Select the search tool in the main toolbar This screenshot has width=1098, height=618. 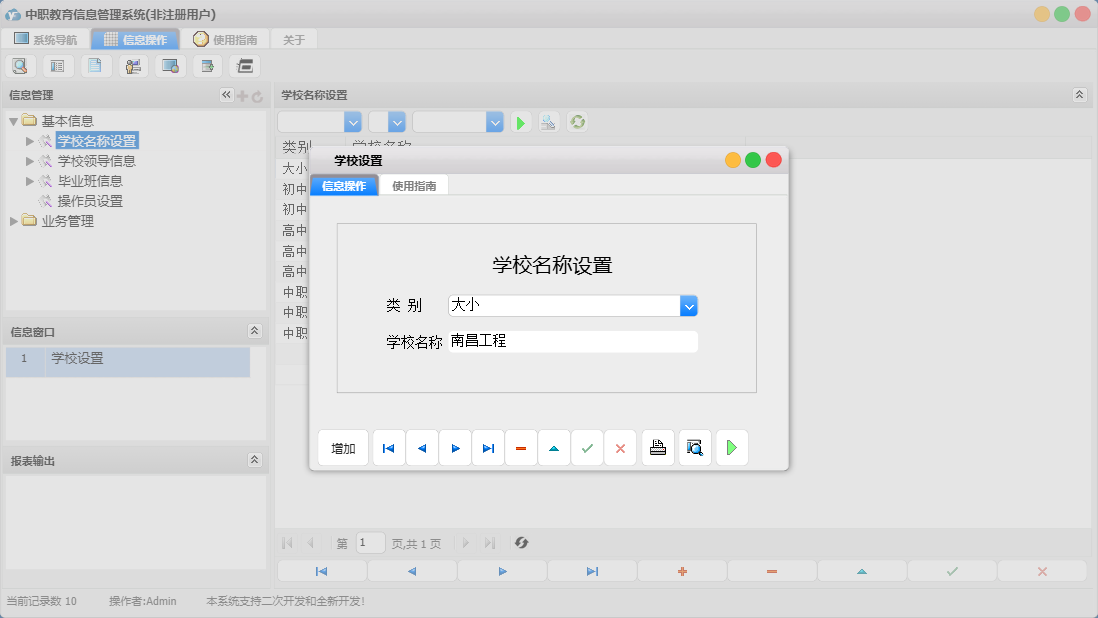[20, 65]
